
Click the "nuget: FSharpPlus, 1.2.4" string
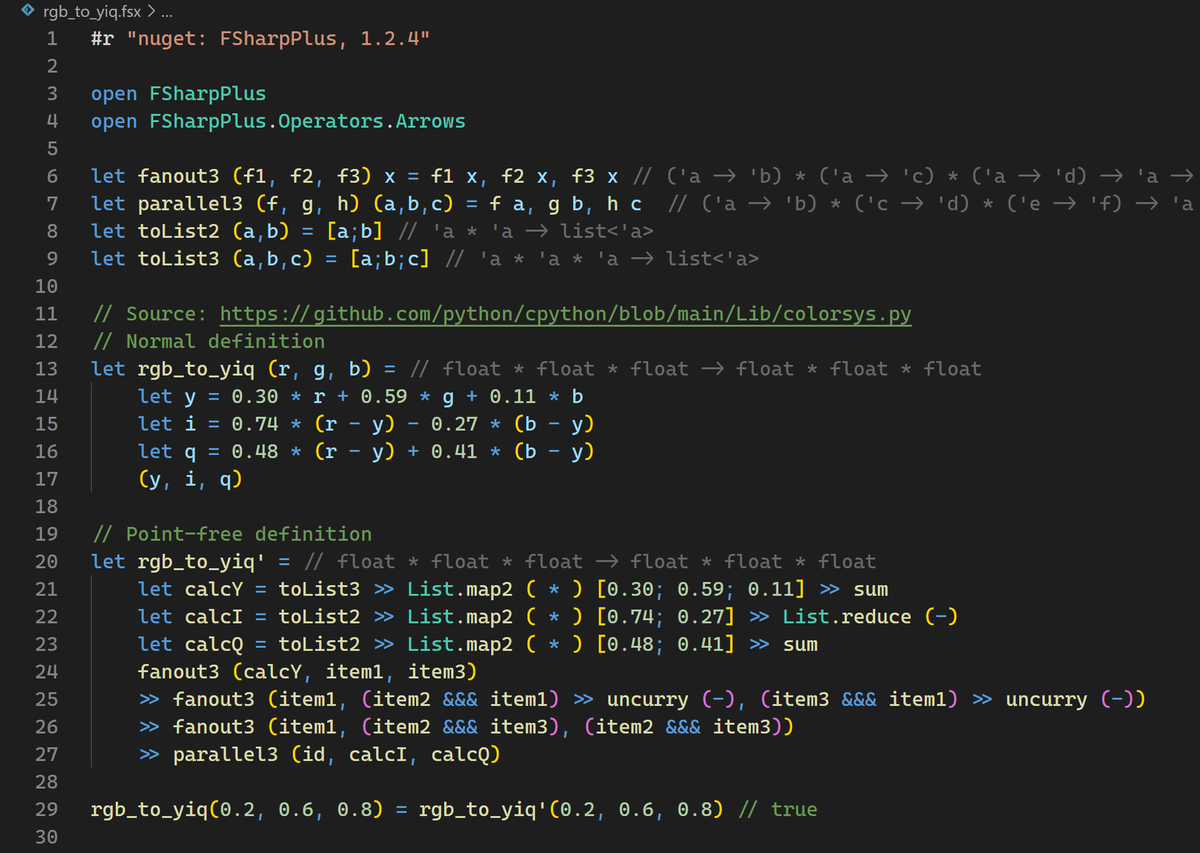[279, 39]
